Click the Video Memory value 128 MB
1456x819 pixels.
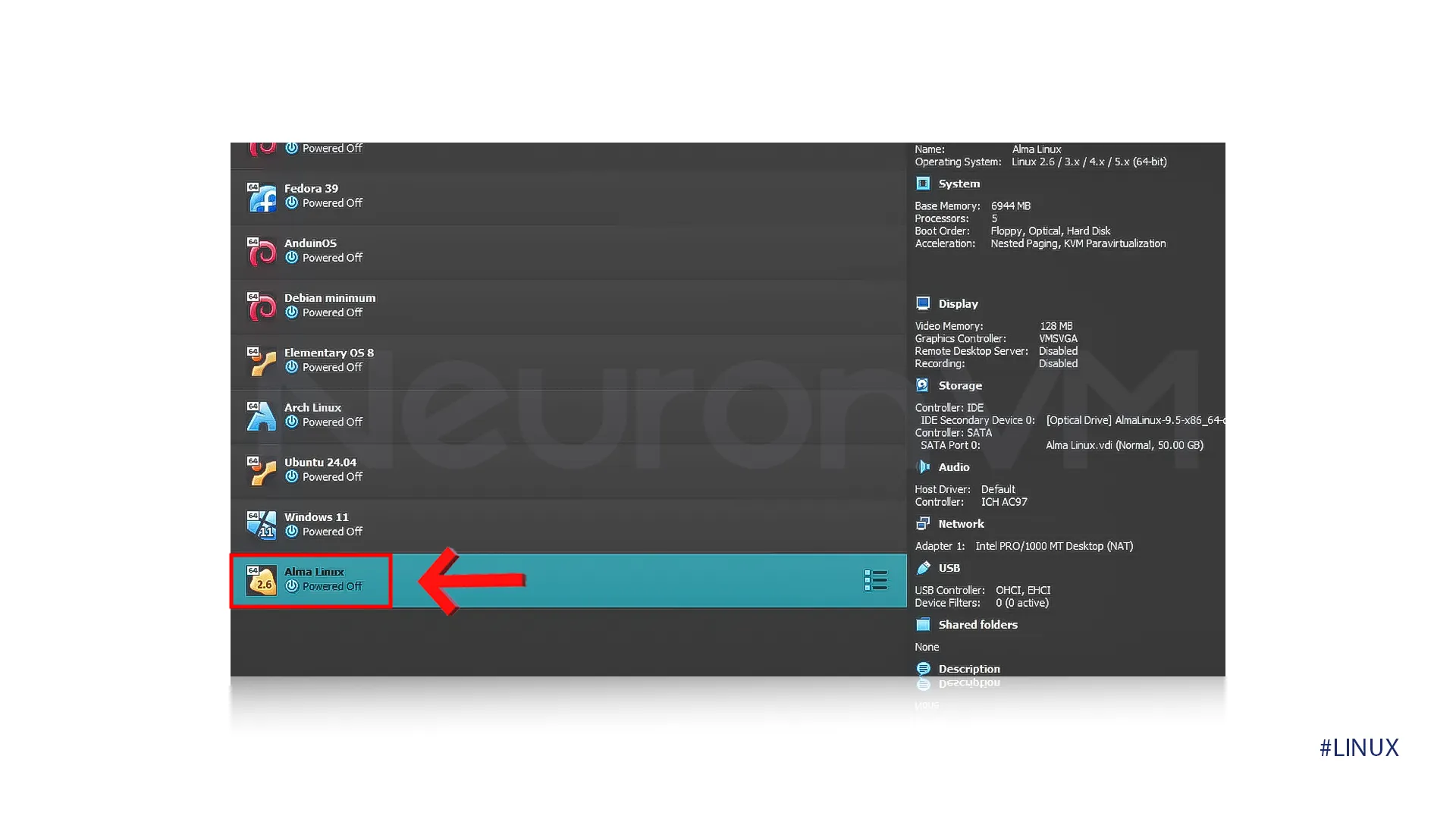[x=1056, y=326]
